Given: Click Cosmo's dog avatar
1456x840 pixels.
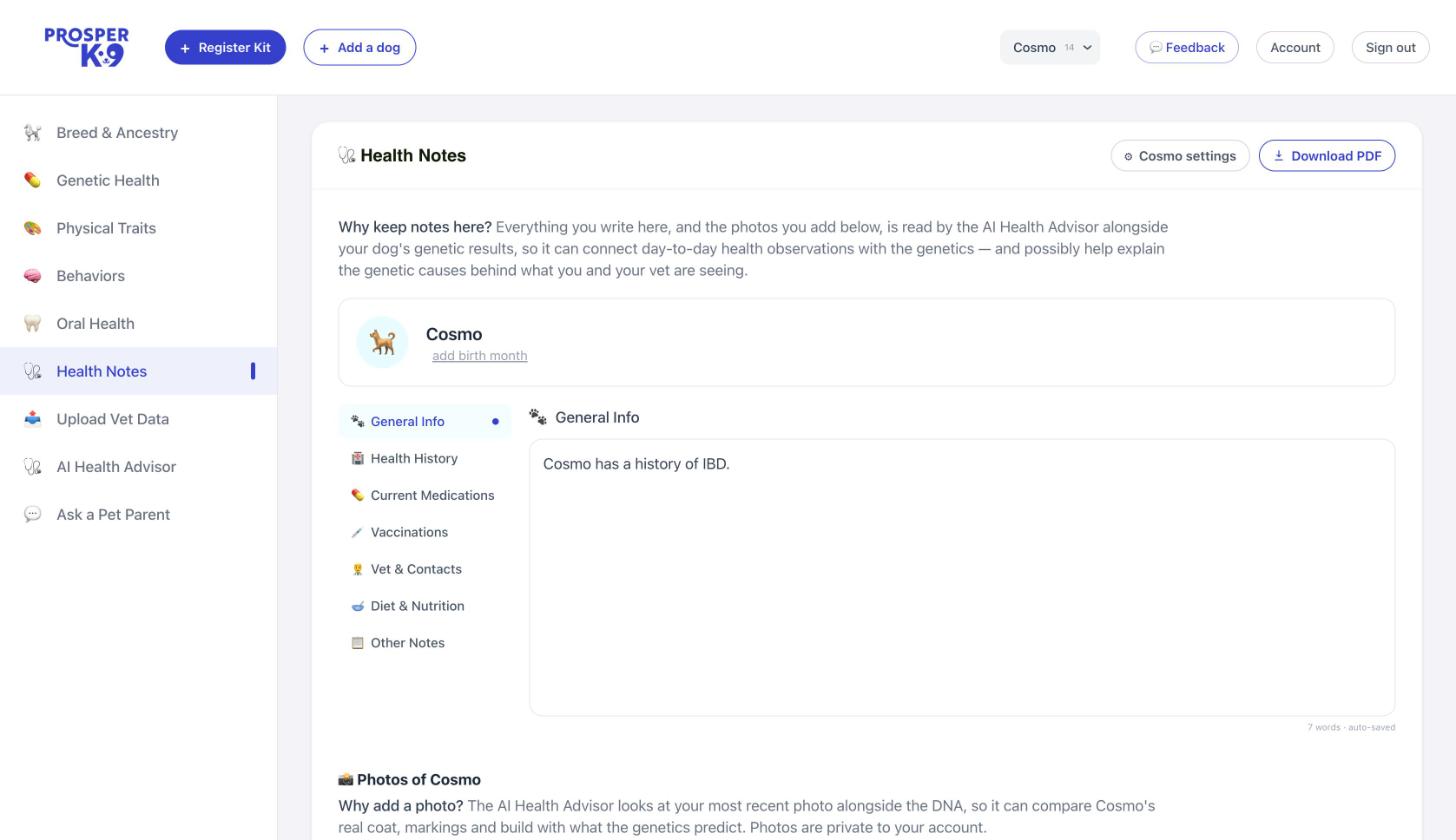Looking at the screenshot, I should click(x=382, y=342).
